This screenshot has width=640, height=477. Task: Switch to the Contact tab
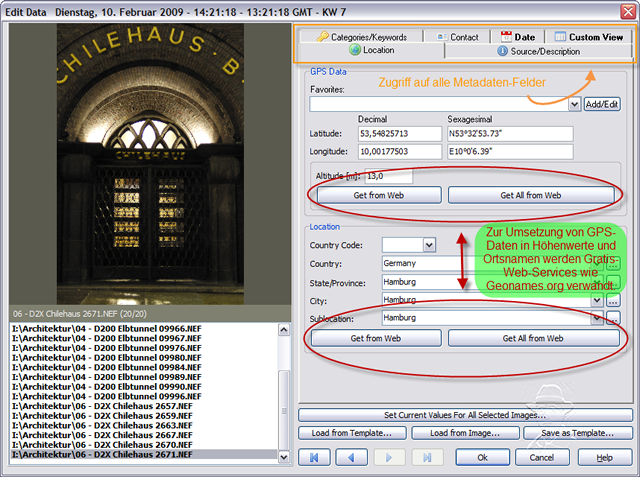click(x=457, y=37)
